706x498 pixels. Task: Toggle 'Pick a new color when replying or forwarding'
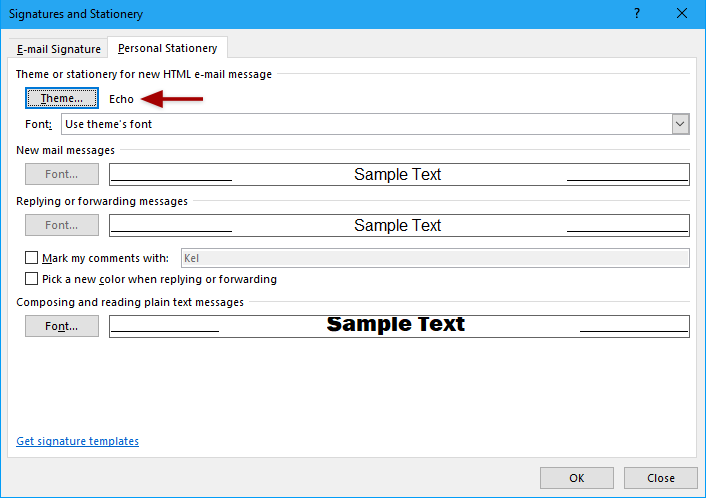pyautogui.click(x=32, y=279)
